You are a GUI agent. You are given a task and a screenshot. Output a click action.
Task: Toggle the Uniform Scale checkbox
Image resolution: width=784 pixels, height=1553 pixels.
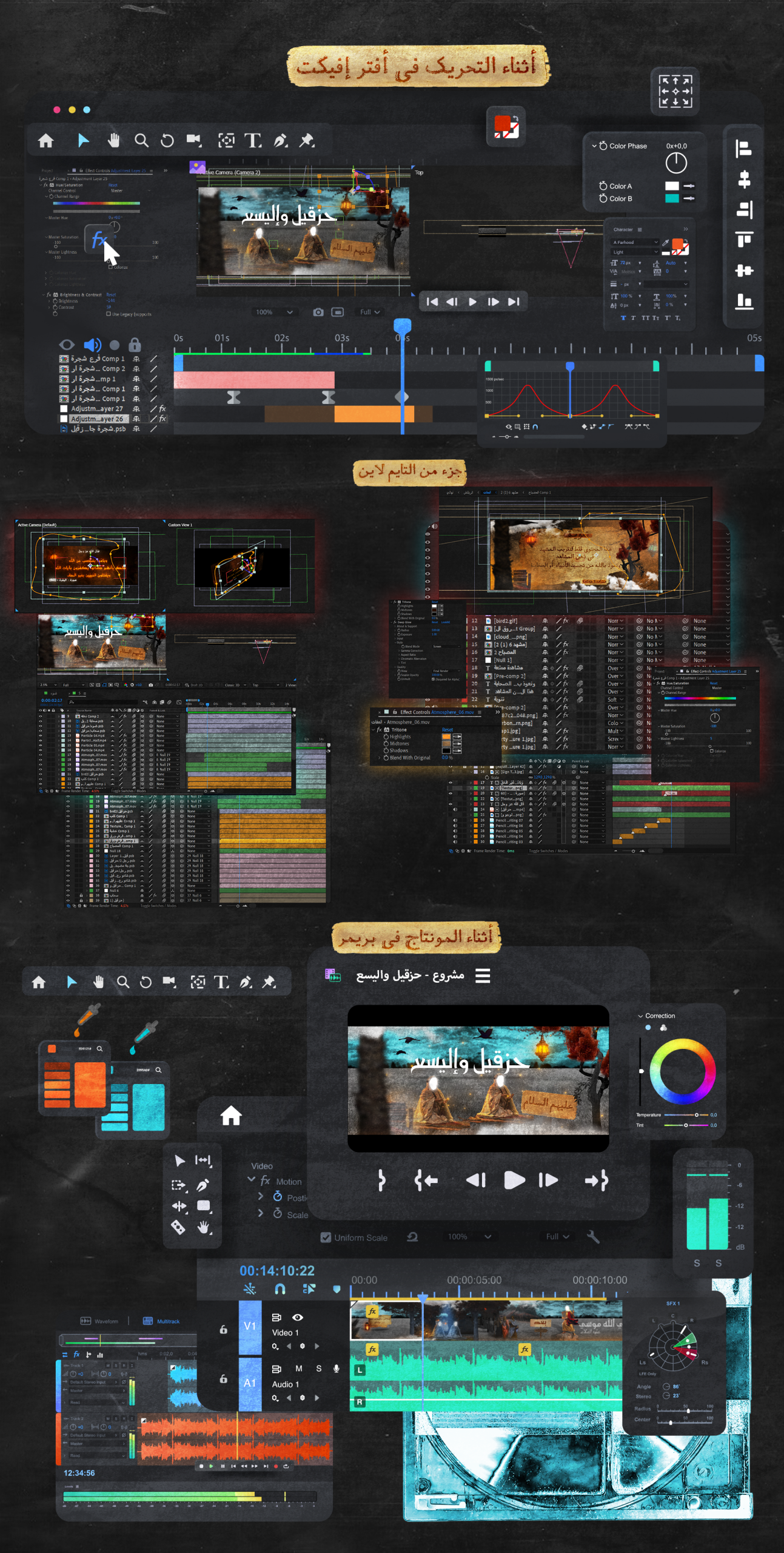[x=326, y=1237]
